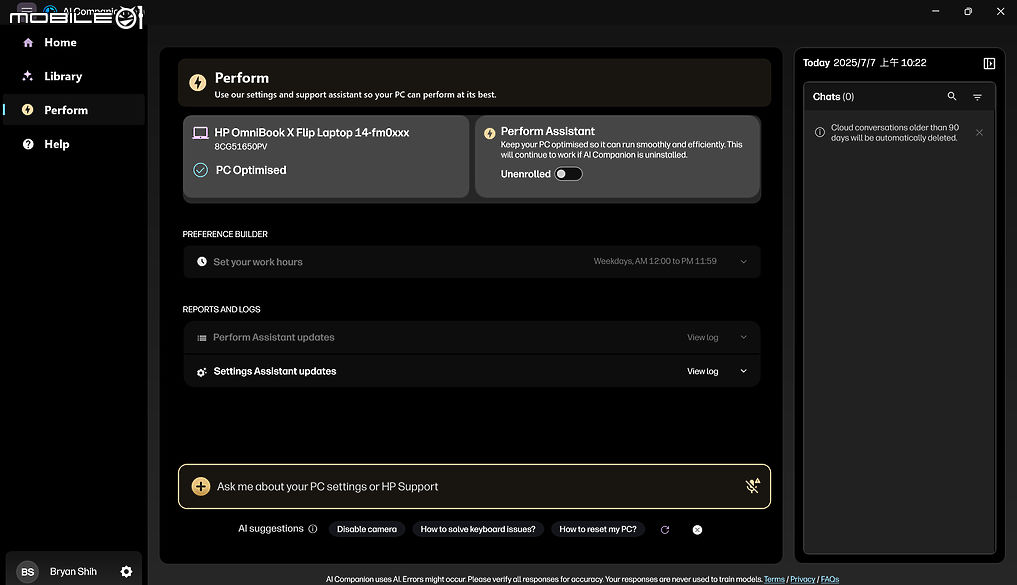
Task: Click the list icon beside Perform Assistant updates
Action: point(202,338)
